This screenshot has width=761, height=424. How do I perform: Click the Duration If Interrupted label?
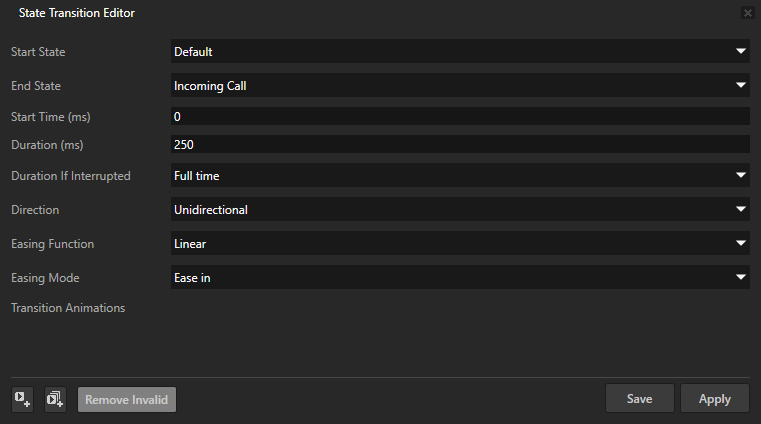[70, 176]
